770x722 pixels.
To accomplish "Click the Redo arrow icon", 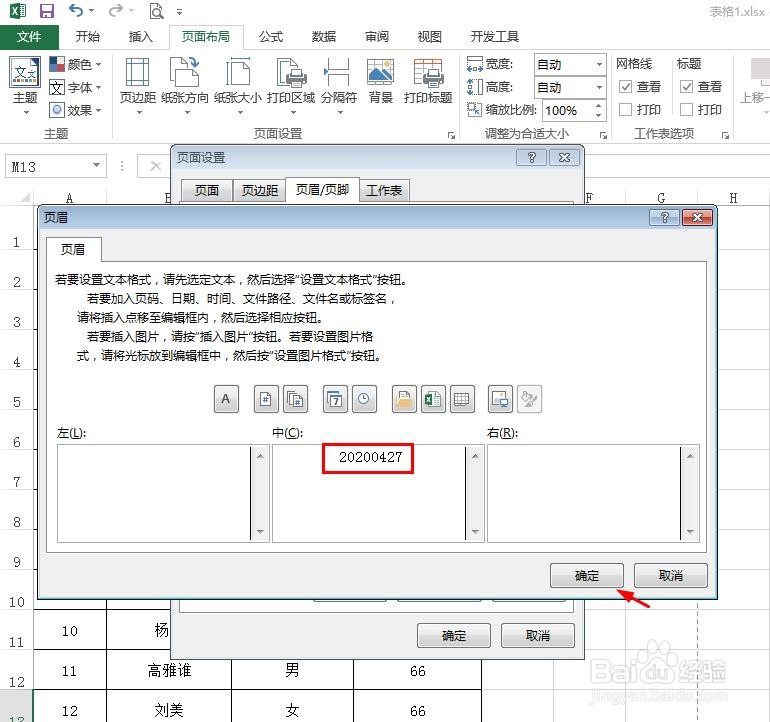I will coord(116,10).
